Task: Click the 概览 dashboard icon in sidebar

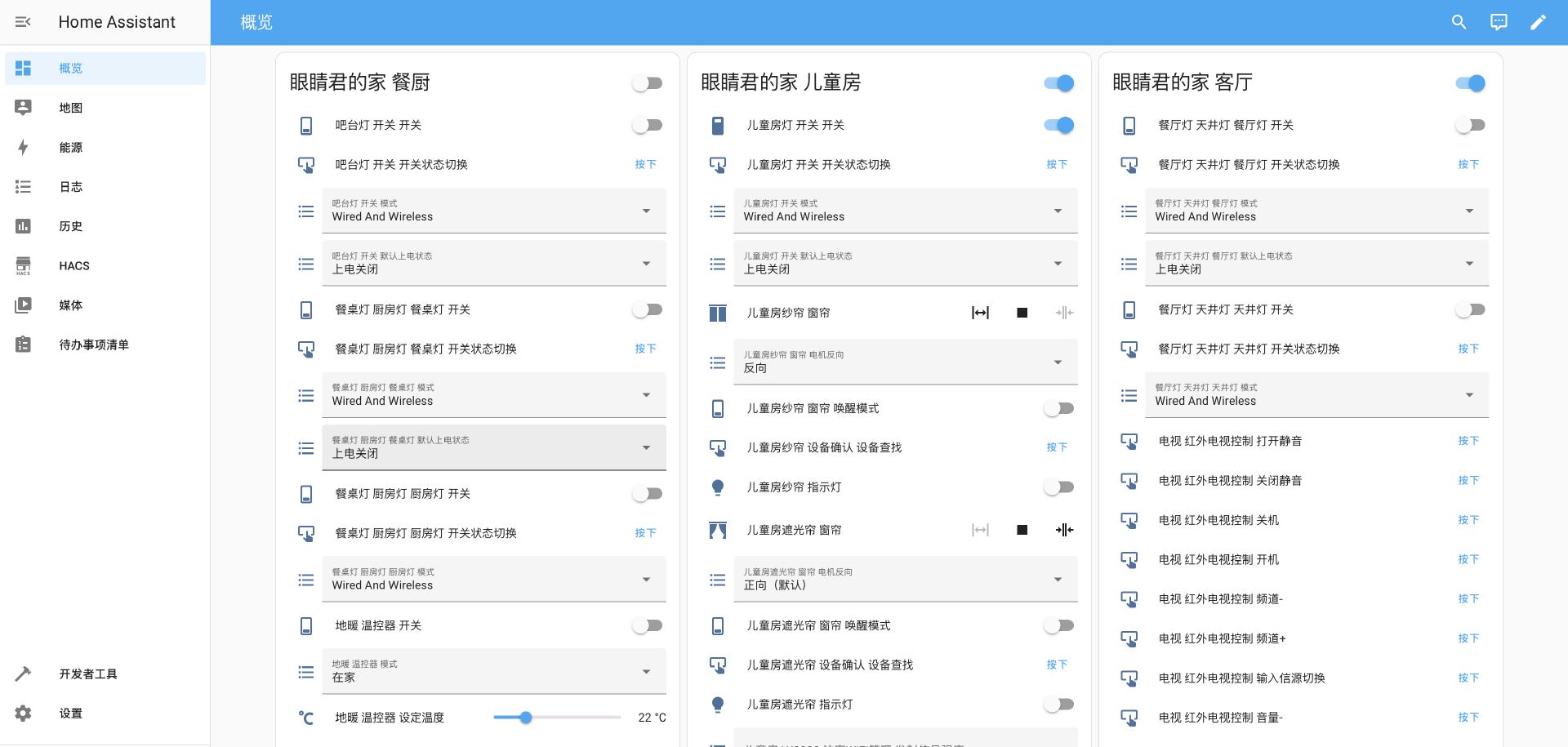Action: point(23,68)
